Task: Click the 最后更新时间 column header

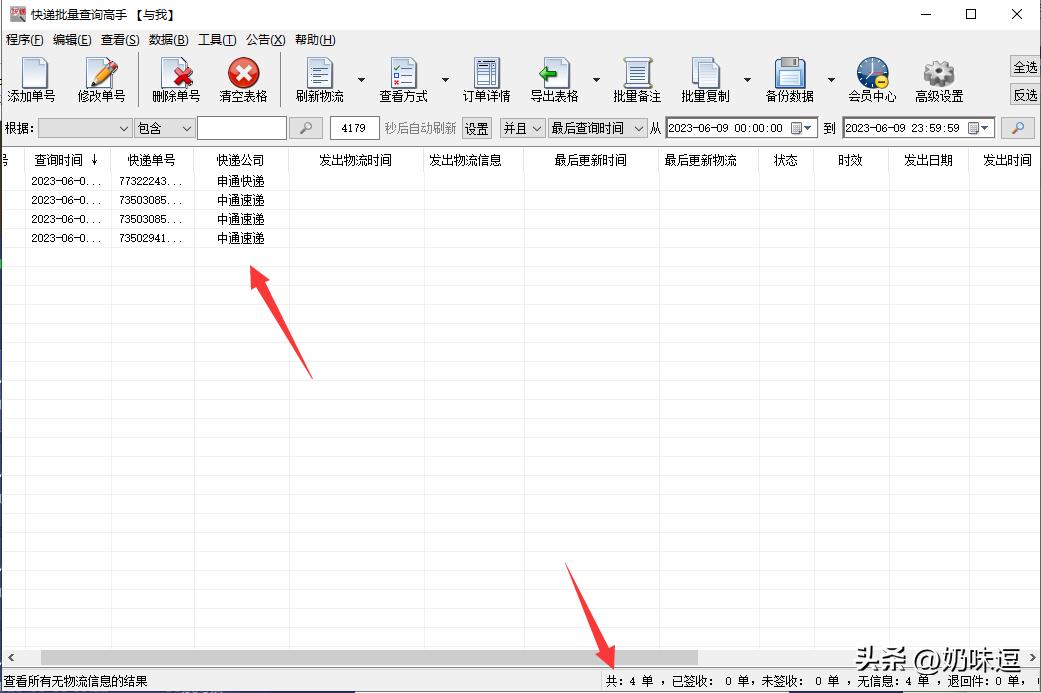Action: [x=591, y=160]
